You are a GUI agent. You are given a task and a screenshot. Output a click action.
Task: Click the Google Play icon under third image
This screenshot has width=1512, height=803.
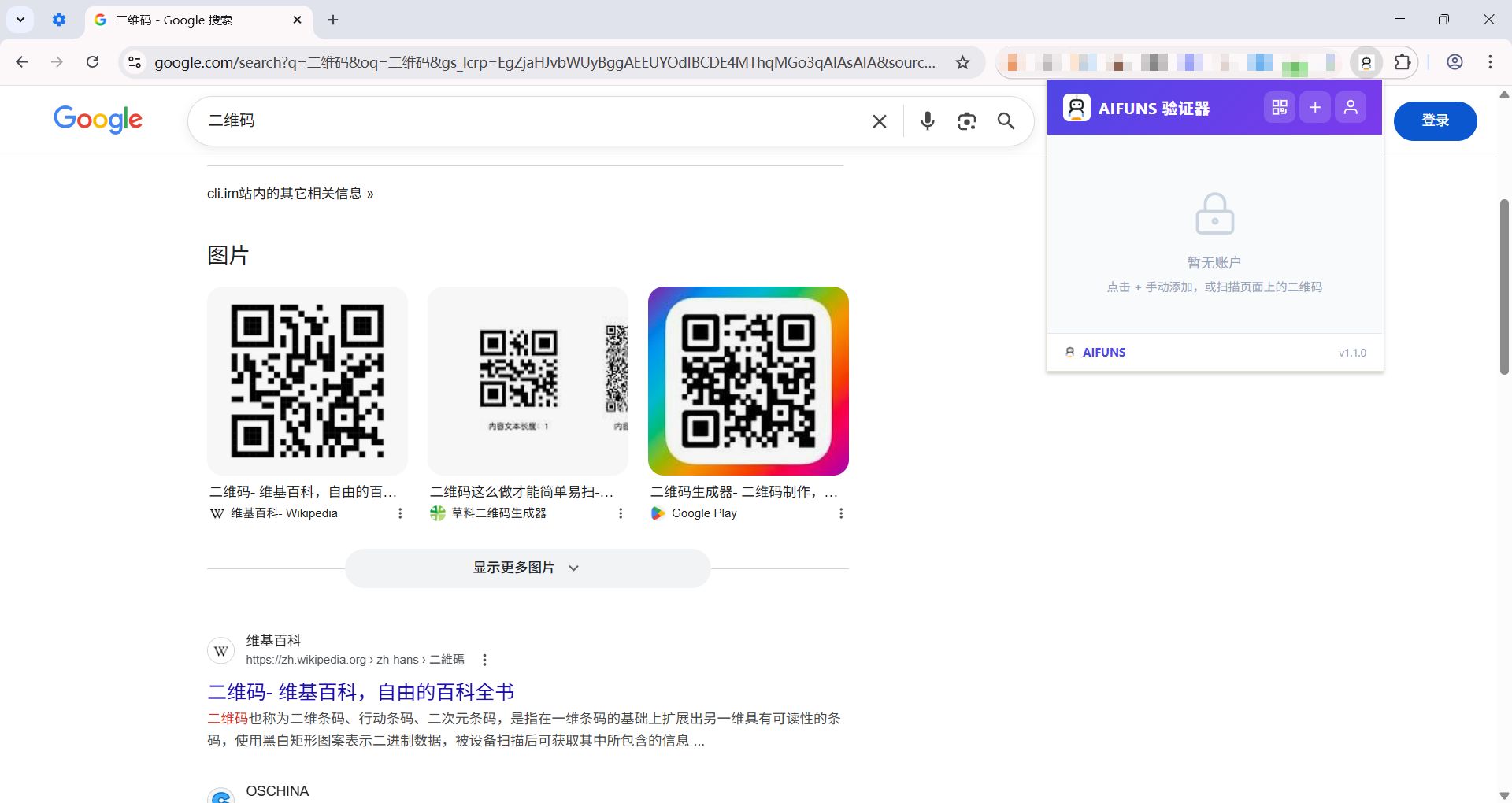pos(658,513)
